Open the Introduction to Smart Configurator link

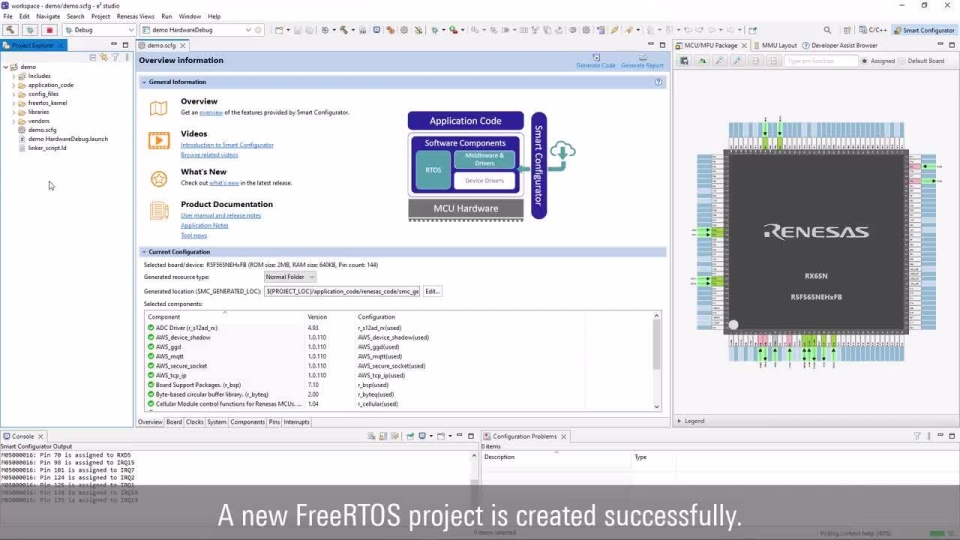(226, 145)
